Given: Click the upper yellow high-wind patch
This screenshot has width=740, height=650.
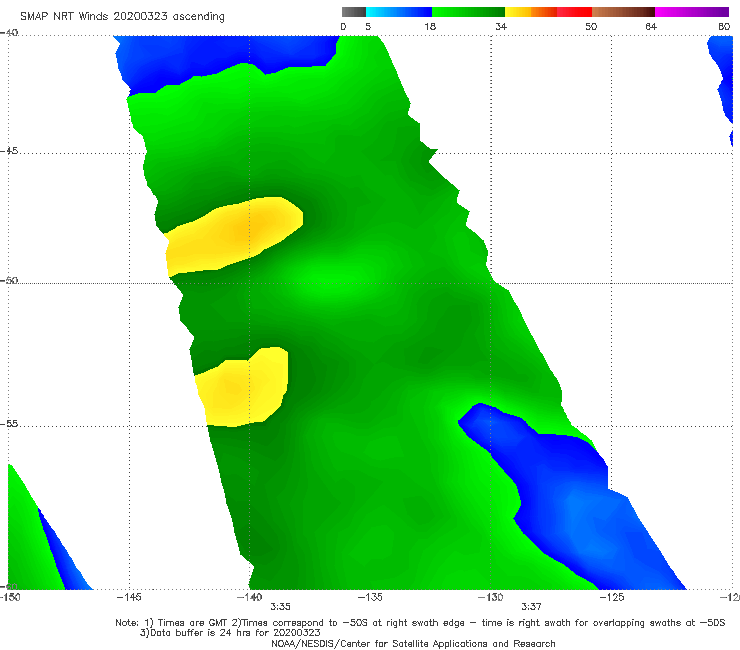Looking at the screenshot, I should pos(234,236).
